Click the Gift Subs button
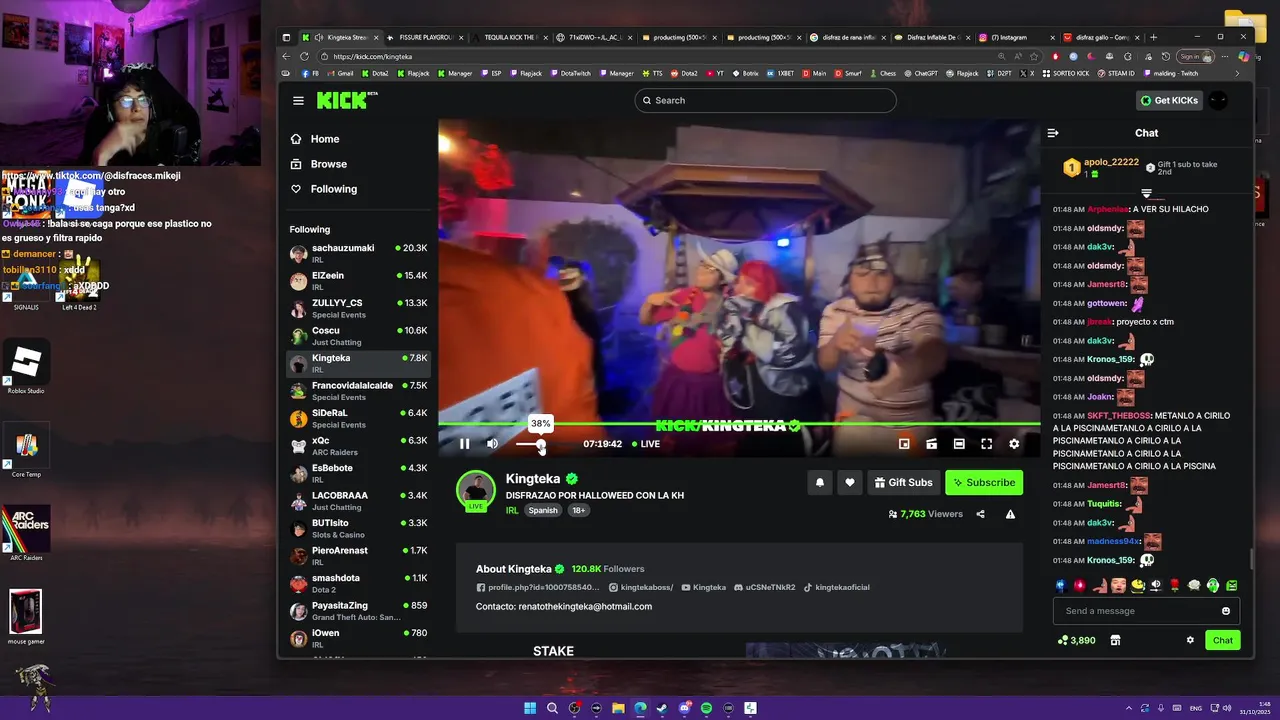 [x=904, y=482]
